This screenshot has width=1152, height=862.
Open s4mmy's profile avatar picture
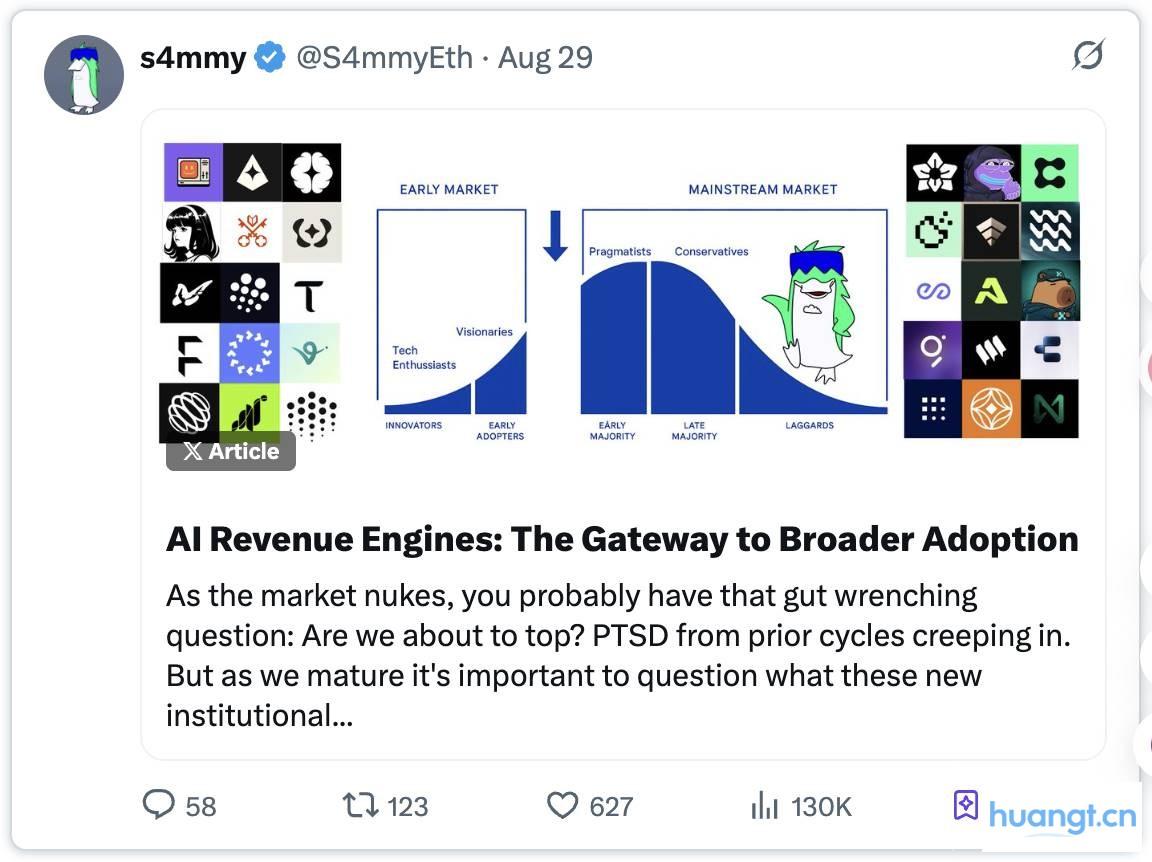84,75
